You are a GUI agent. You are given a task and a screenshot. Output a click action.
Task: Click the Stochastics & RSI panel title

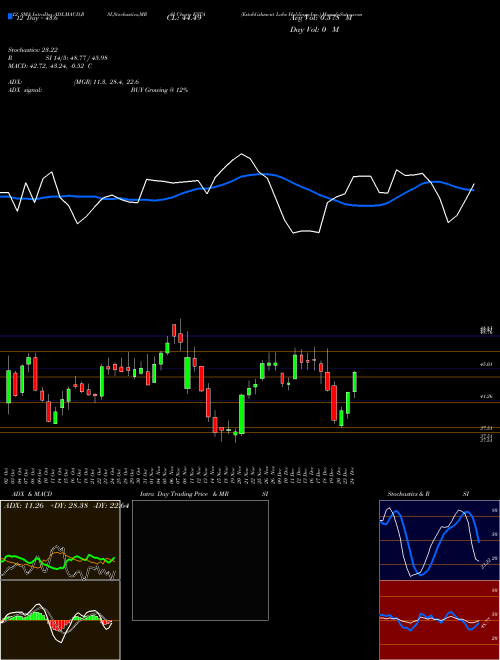[x=428, y=494]
